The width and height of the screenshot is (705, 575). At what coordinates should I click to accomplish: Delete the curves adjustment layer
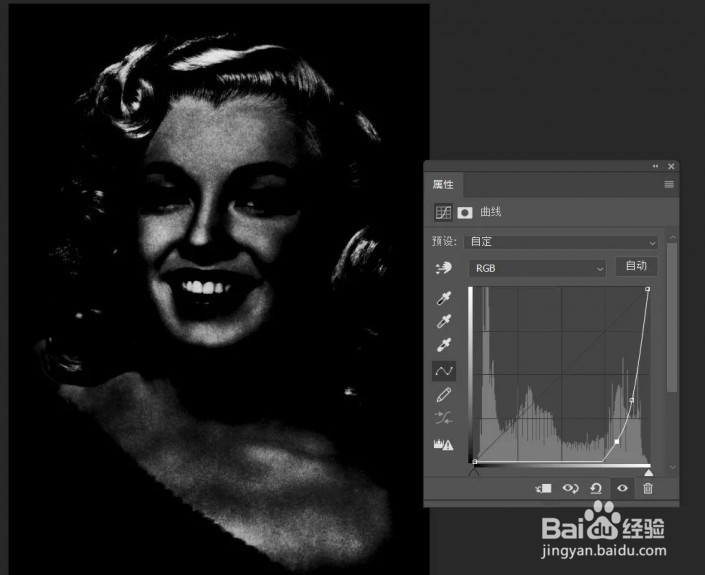647,488
